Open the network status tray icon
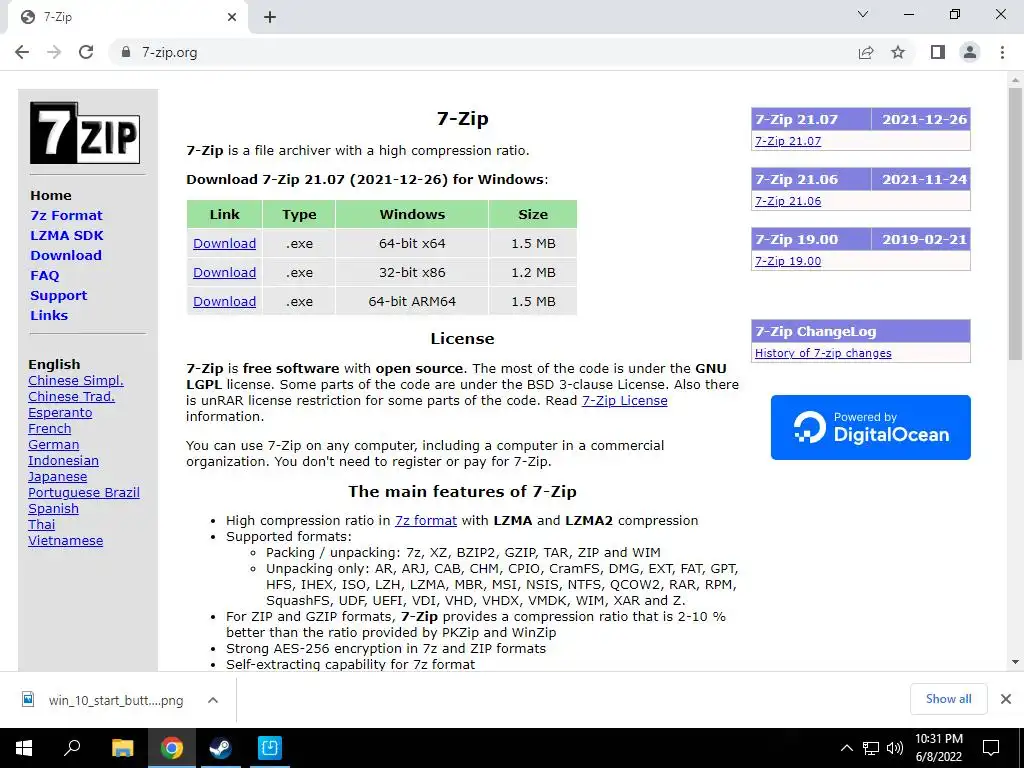Image resolution: width=1024 pixels, height=768 pixels. coord(871,748)
